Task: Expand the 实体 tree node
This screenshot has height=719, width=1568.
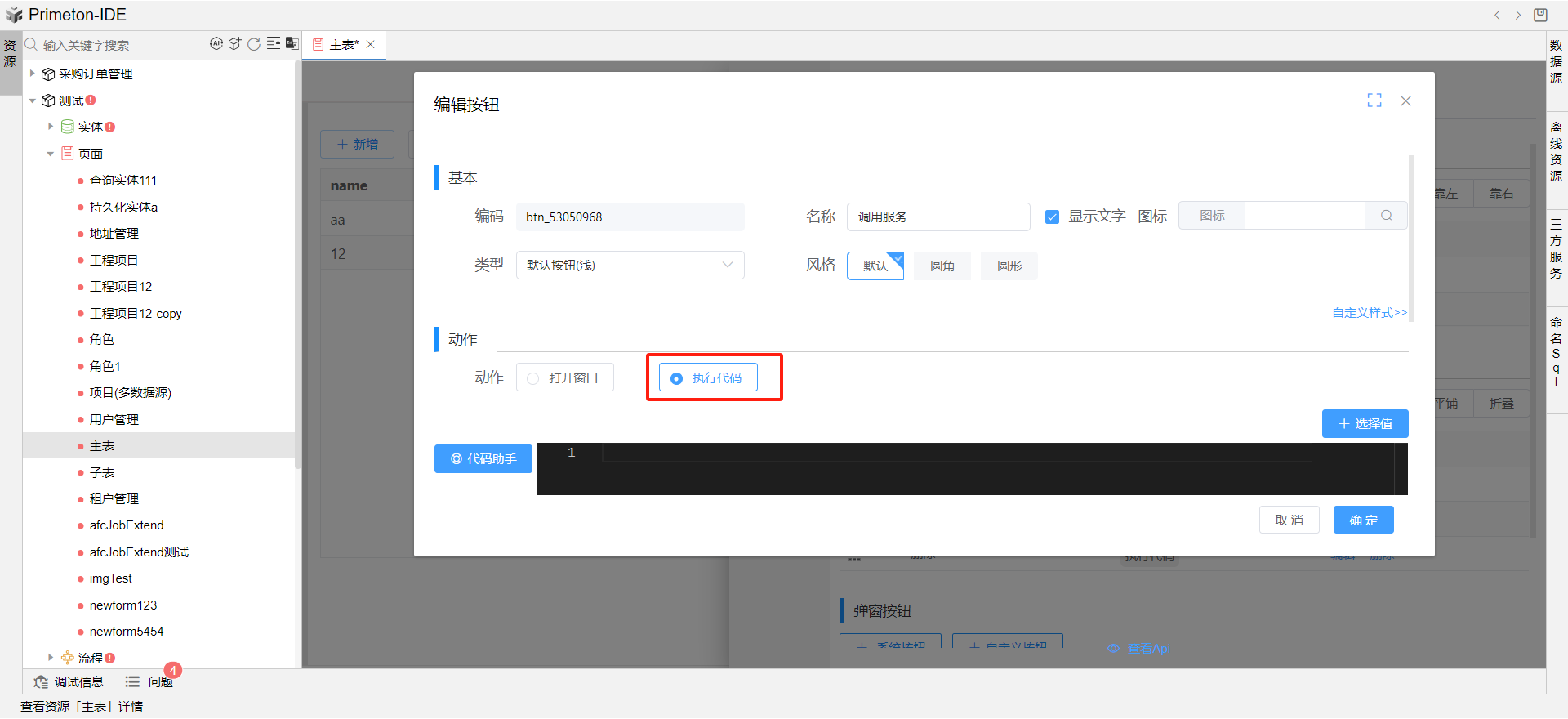Action: click(51, 127)
